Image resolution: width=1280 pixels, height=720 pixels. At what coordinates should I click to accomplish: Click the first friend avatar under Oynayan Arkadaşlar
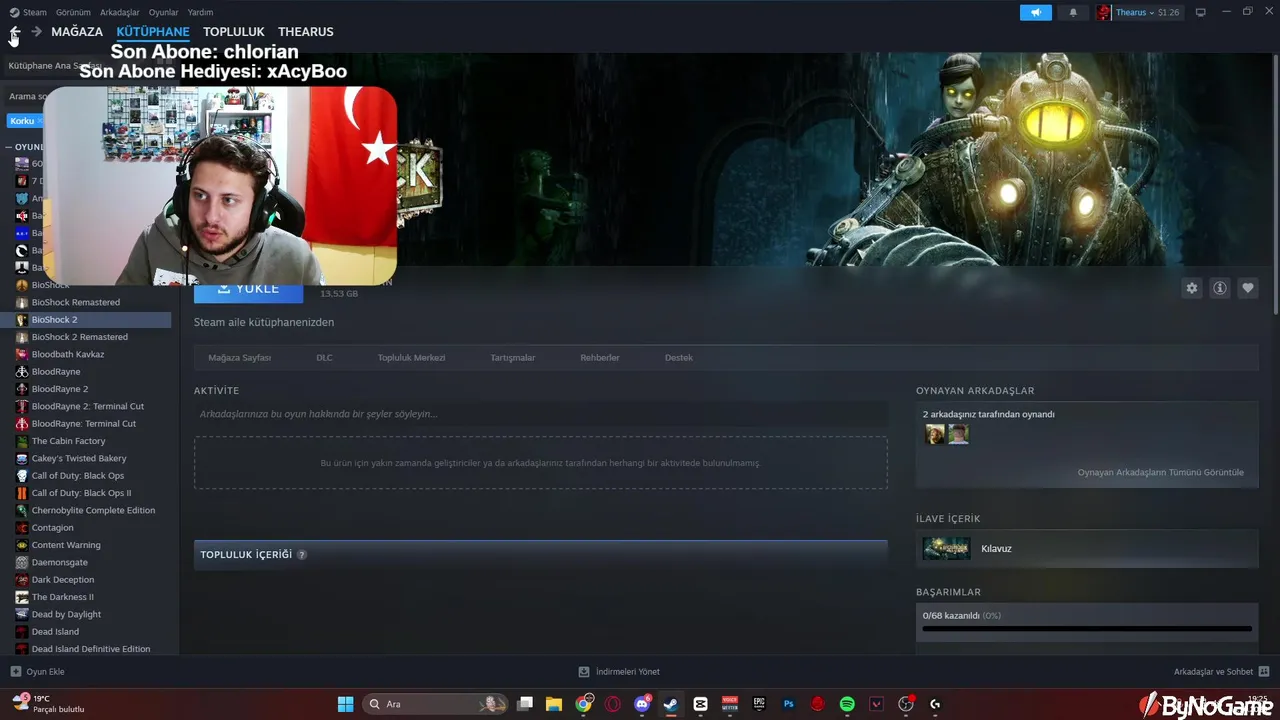click(x=935, y=434)
